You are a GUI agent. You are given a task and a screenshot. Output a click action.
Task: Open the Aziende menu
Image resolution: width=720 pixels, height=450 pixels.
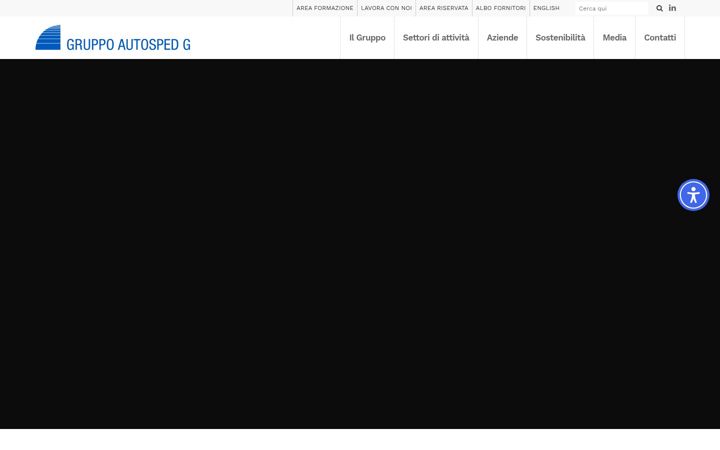[502, 38]
